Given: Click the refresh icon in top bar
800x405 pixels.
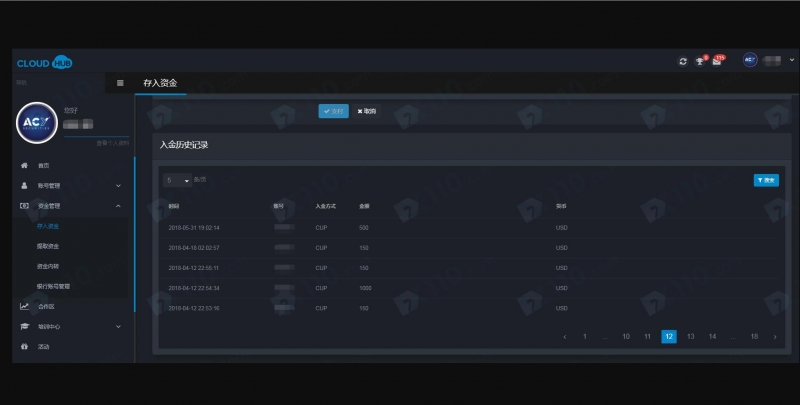Looking at the screenshot, I should (683, 61).
